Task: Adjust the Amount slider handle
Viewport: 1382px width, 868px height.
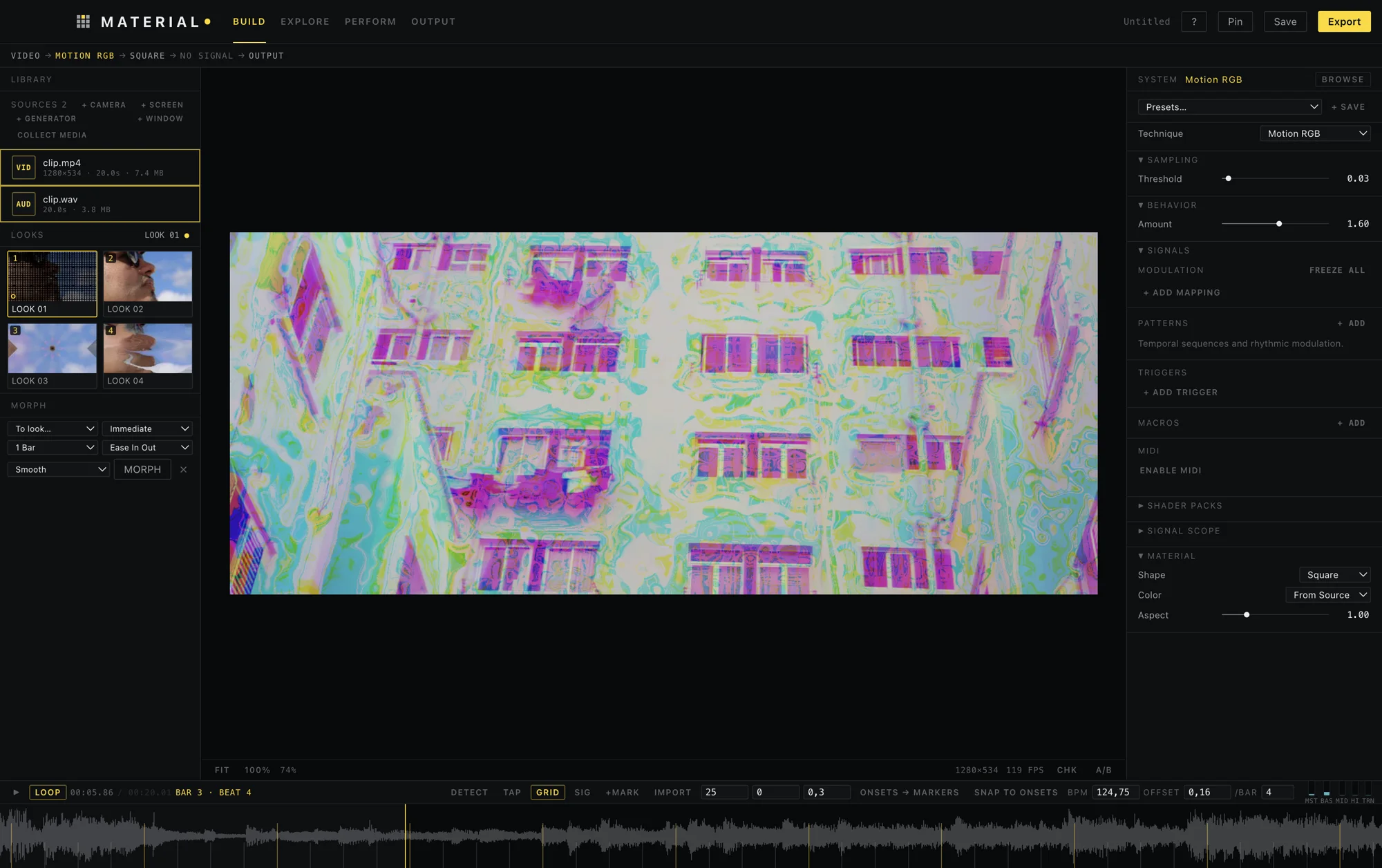Action: coord(1279,224)
